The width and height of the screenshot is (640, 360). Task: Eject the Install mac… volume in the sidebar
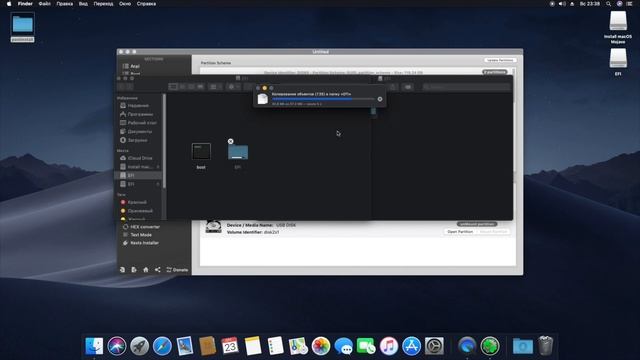tap(158, 167)
